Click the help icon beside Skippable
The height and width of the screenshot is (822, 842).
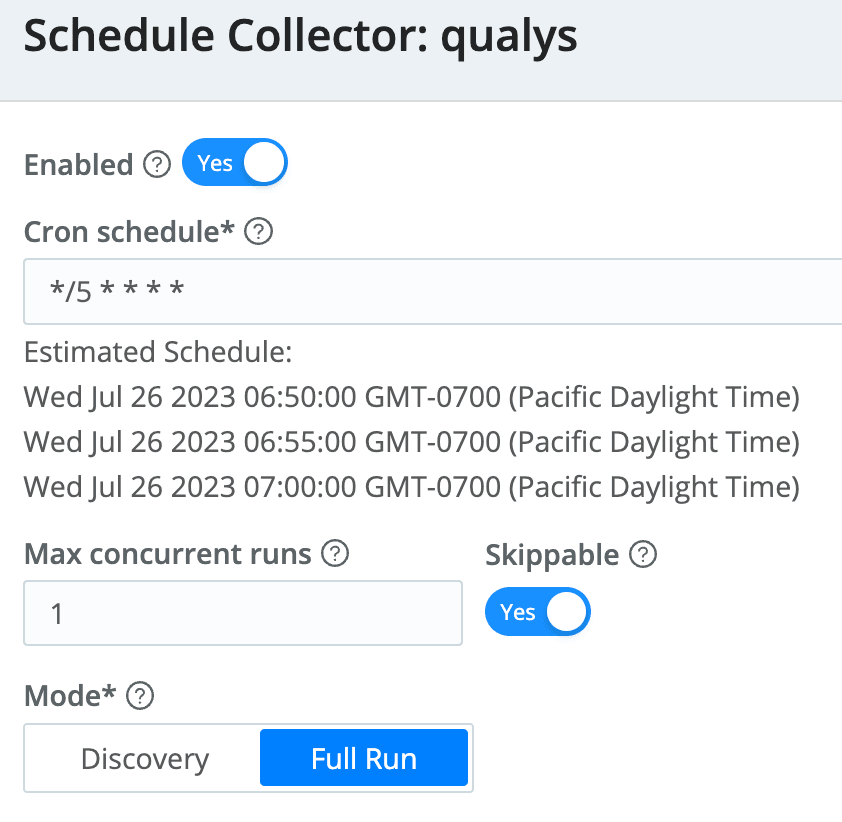tap(645, 555)
